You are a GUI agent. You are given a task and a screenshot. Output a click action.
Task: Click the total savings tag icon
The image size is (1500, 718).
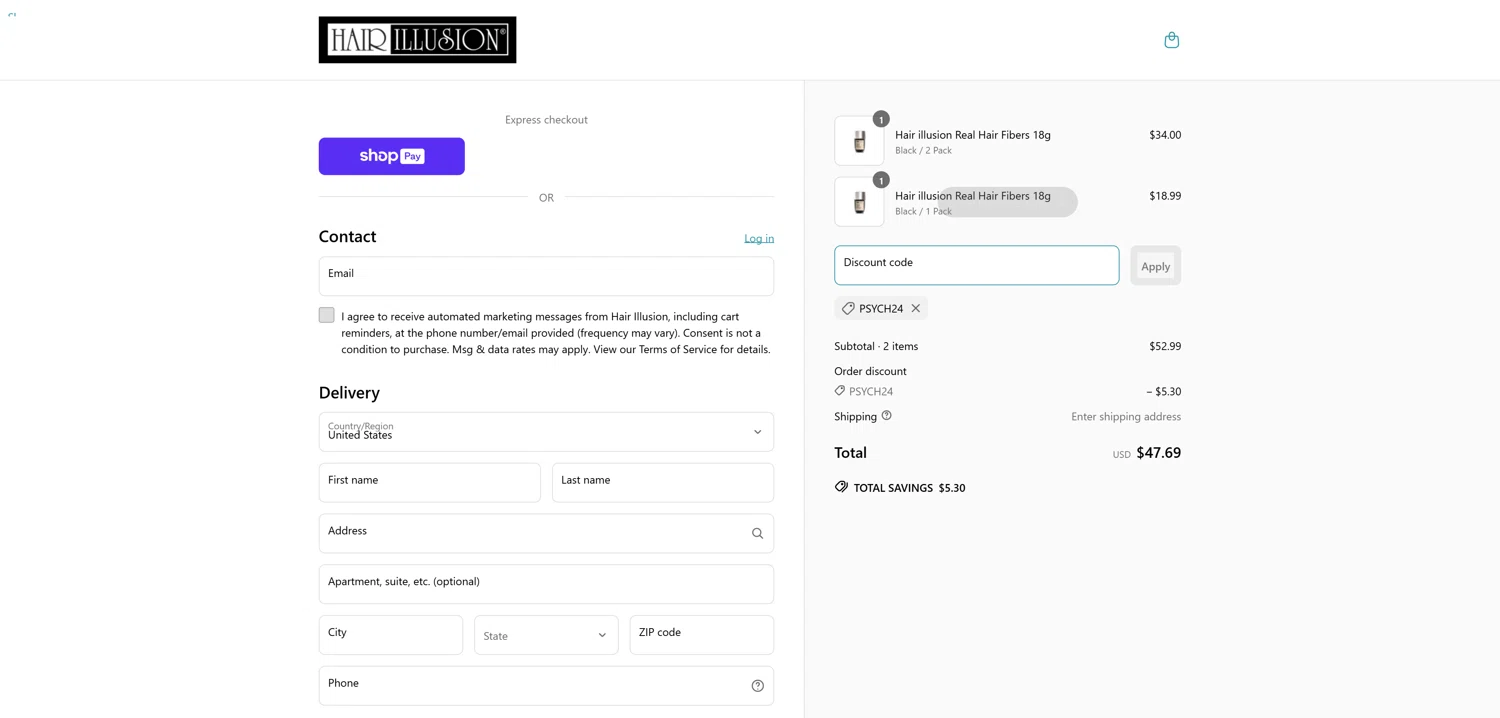841,487
